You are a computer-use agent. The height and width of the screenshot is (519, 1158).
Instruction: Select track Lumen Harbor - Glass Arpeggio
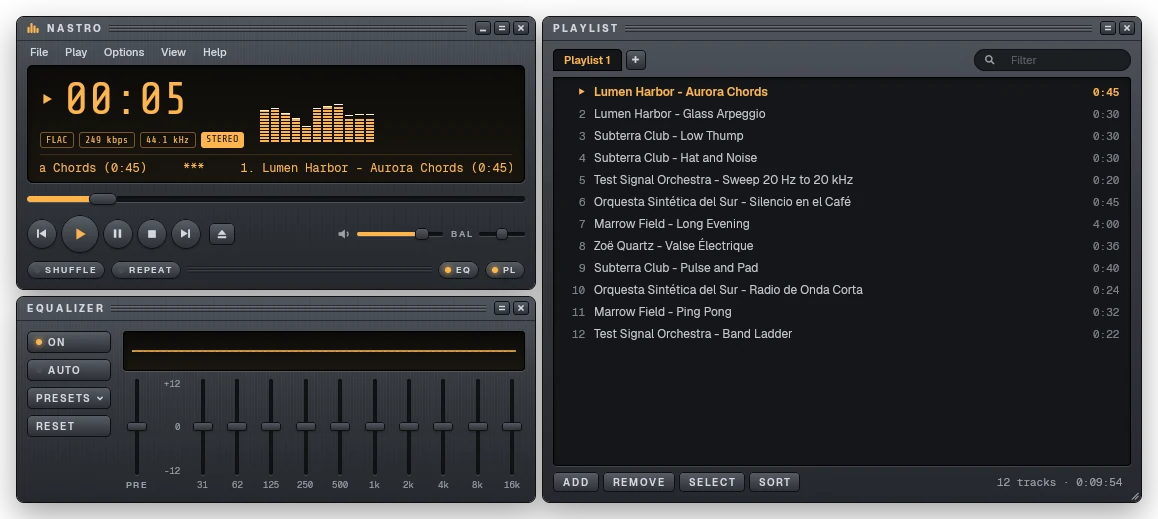click(x=842, y=114)
